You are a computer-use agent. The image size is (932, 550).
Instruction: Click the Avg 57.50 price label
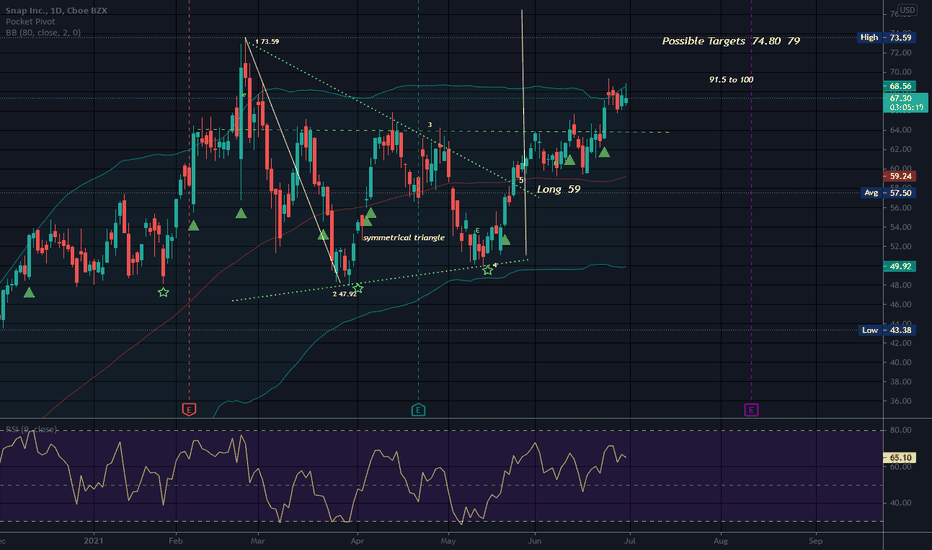coord(888,193)
